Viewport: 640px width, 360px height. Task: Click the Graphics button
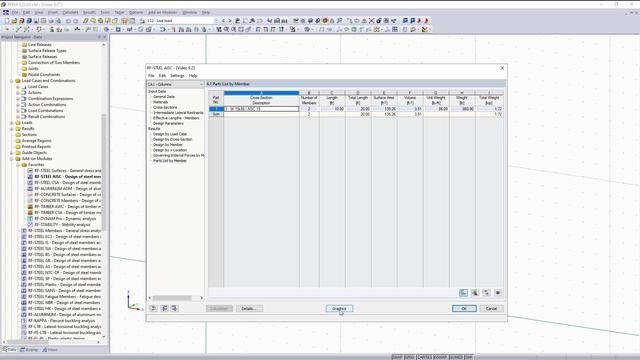coord(339,309)
